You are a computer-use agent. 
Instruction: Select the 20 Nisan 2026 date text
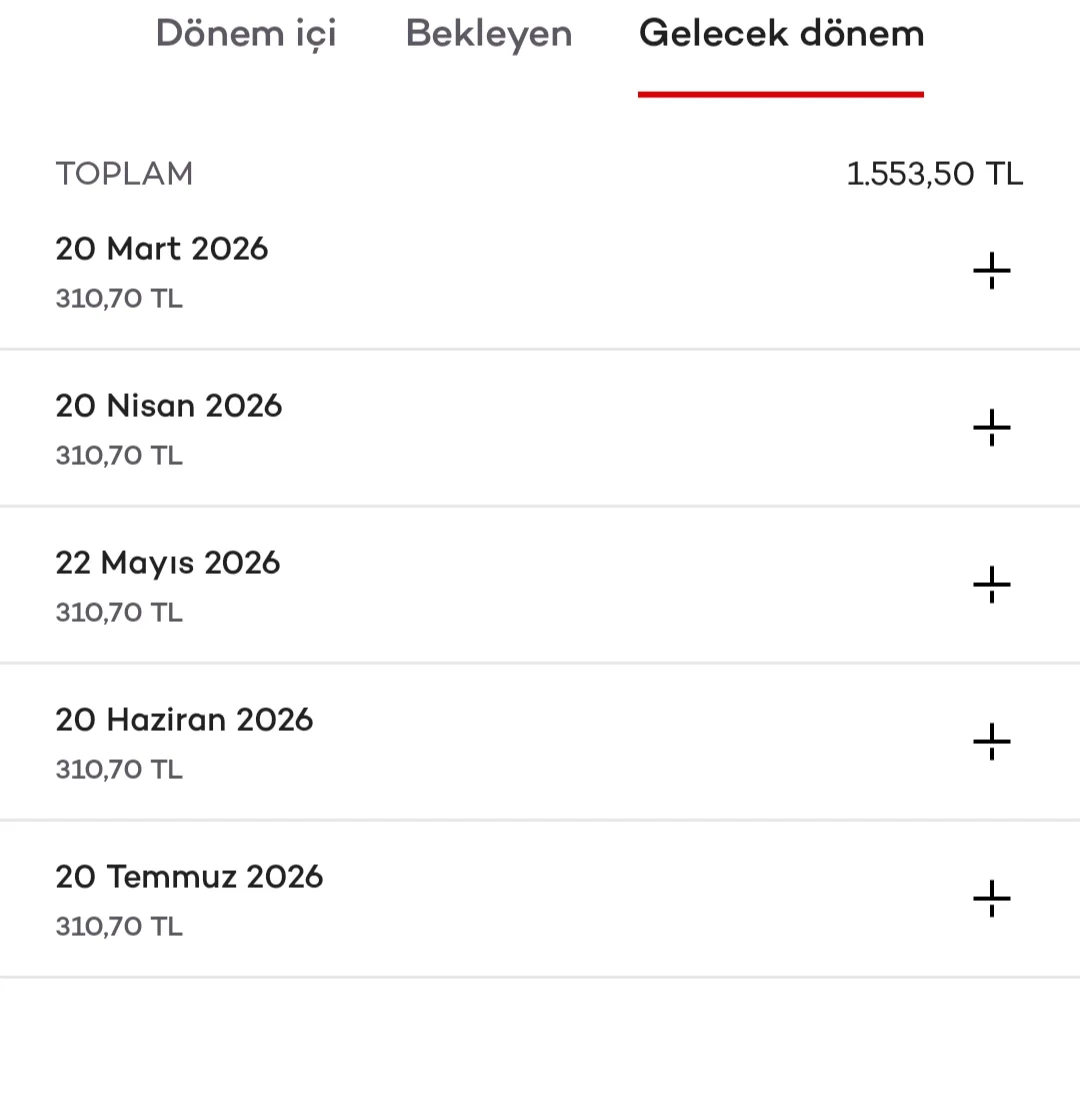point(169,406)
